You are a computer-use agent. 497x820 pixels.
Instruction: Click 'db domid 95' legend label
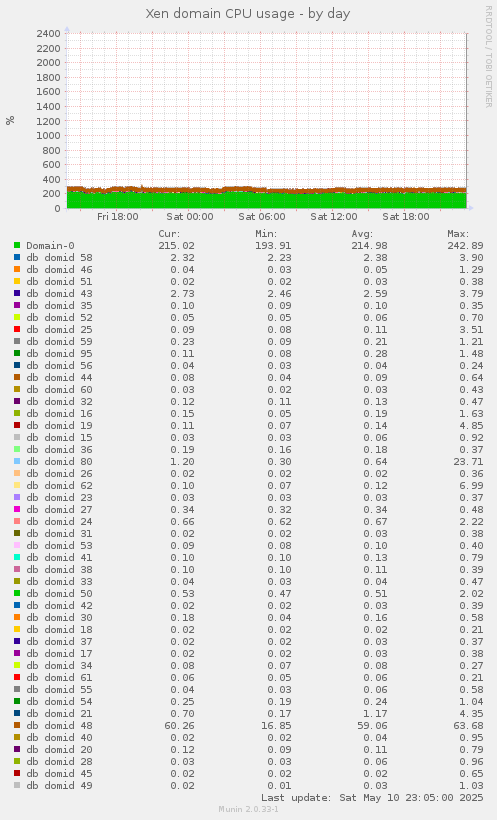pyautogui.click(x=59, y=354)
